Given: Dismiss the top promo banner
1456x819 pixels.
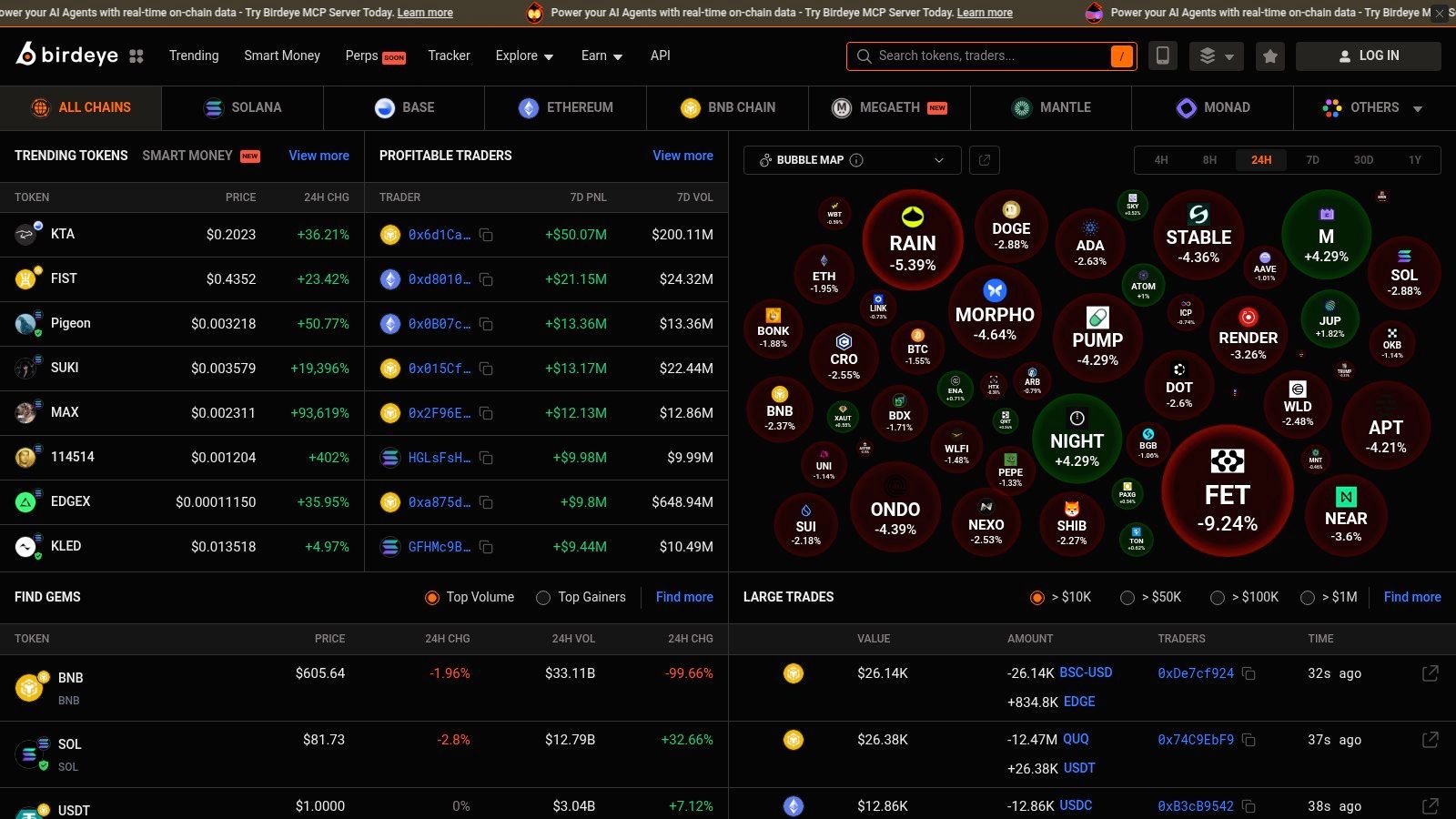Looking at the screenshot, I should point(1439,13).
